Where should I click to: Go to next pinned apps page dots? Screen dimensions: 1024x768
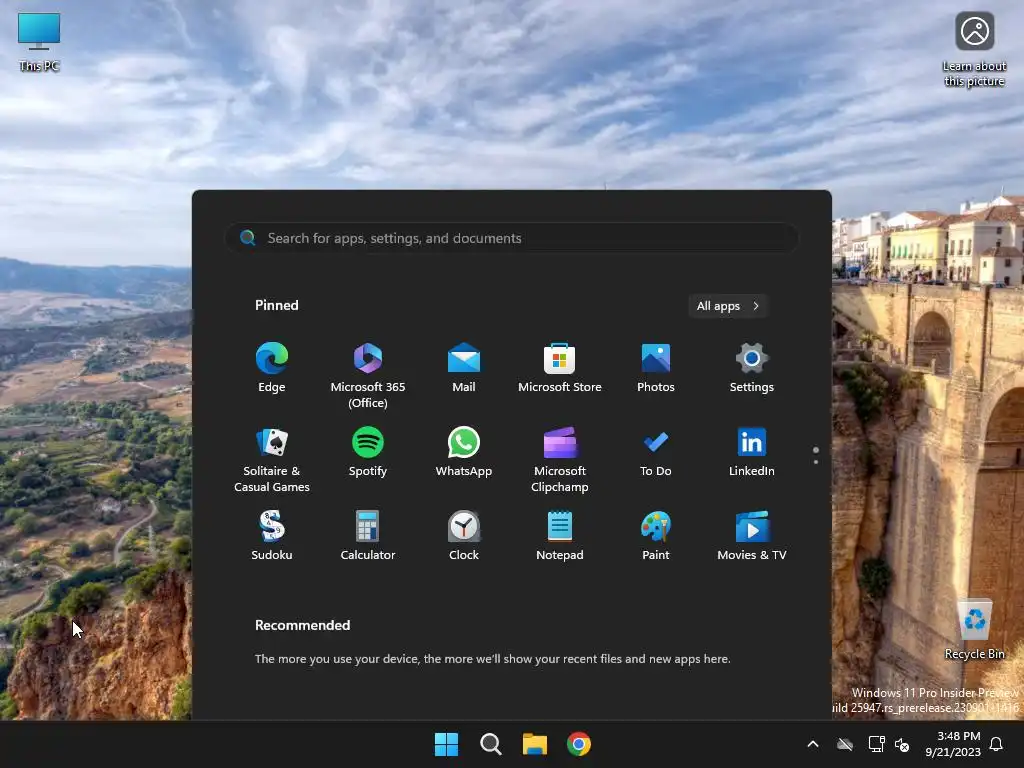pos(816,456)
